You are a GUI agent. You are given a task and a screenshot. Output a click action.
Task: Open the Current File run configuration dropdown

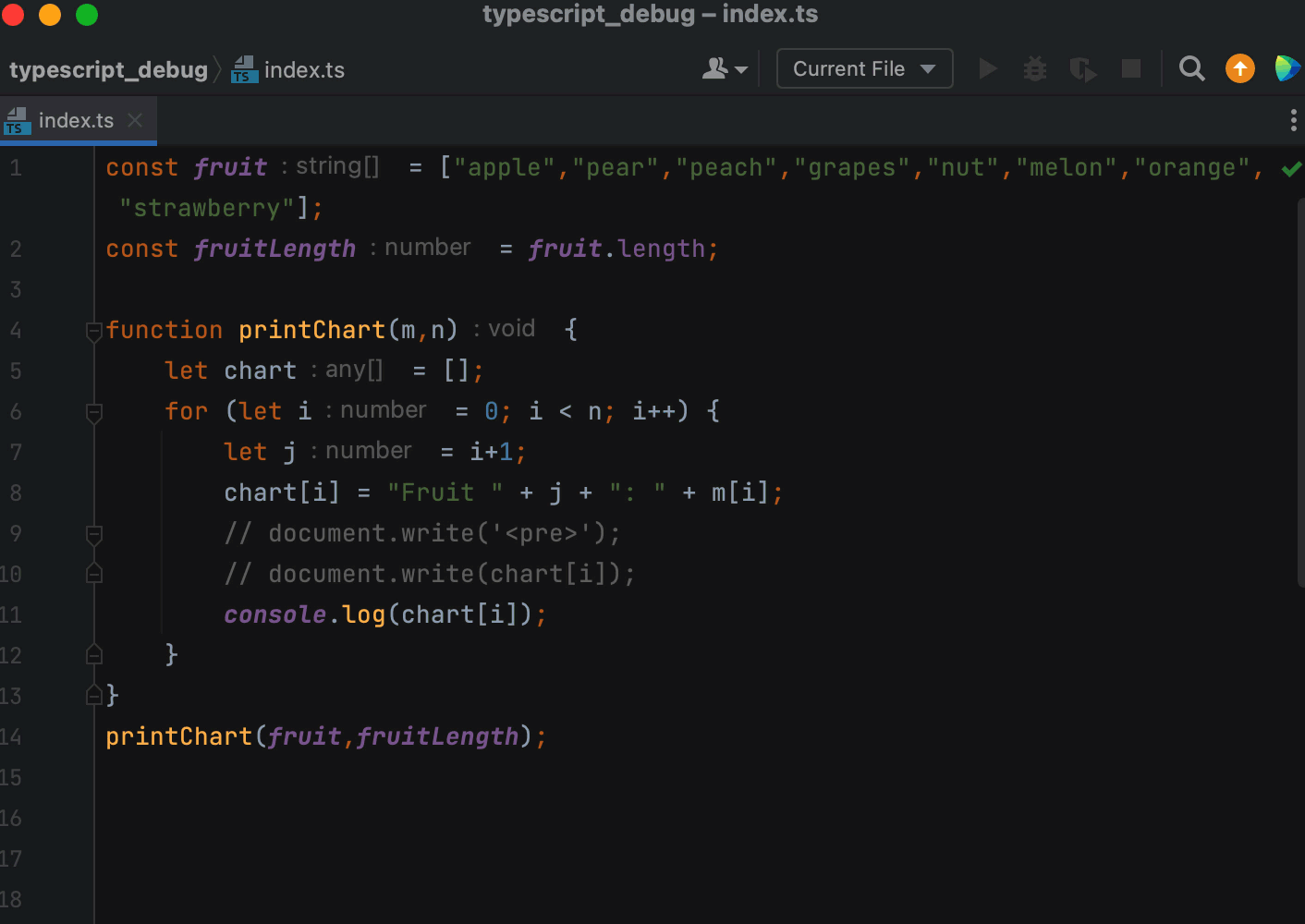pos(864,69)
